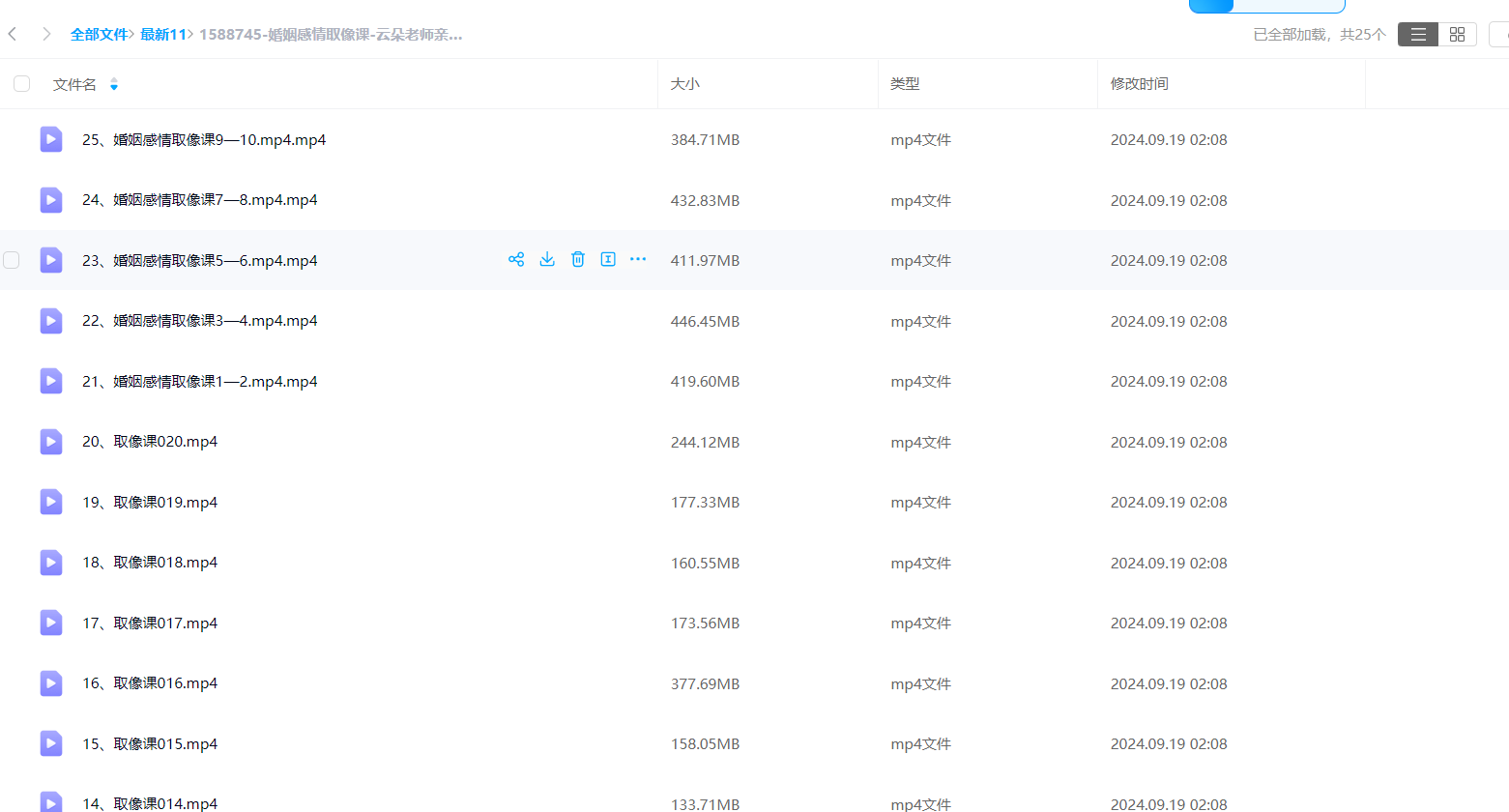
Task: Rename file 23 婚姻感情取像课5—6
Action: click(x=608, y=259)
